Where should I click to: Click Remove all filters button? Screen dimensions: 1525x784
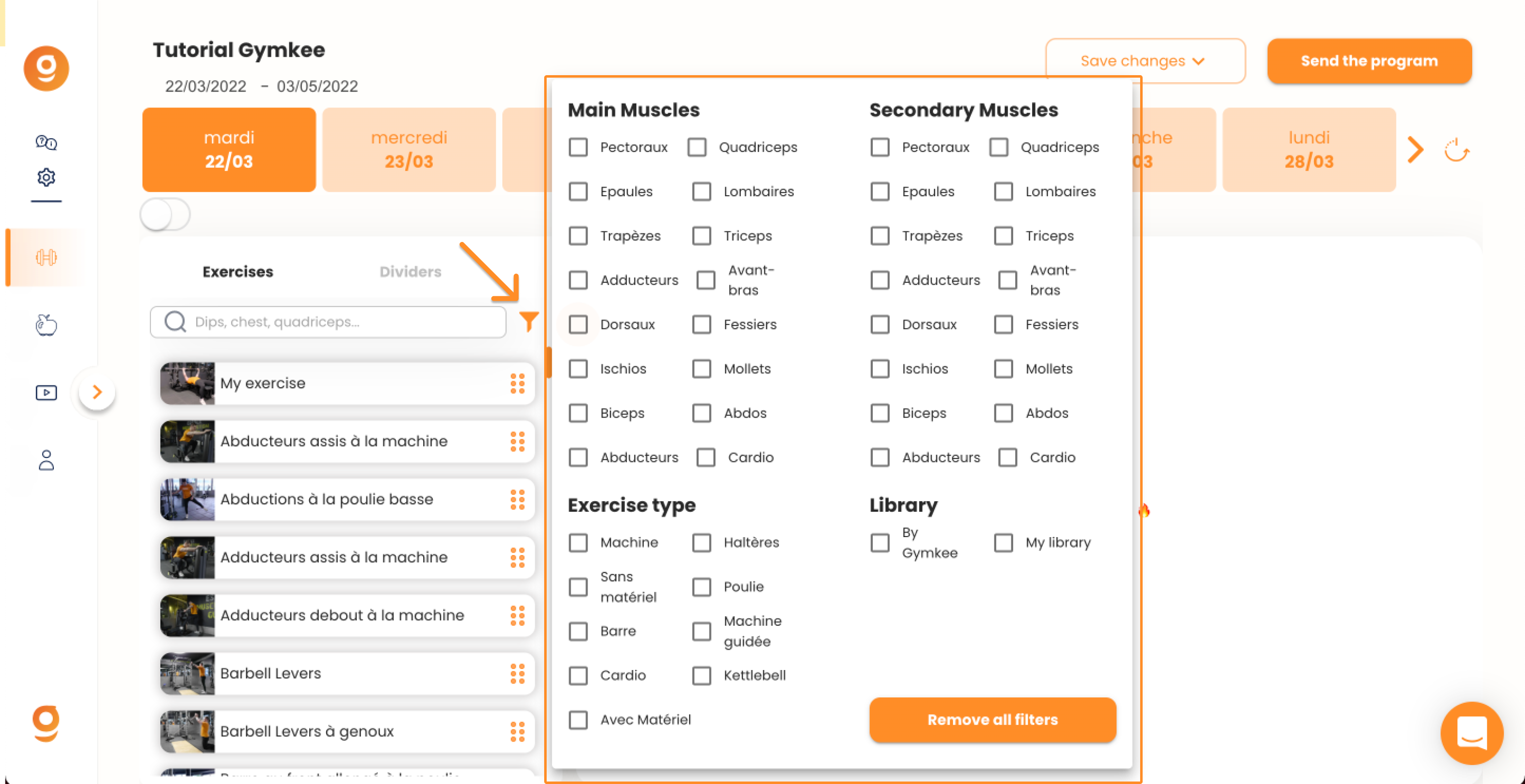click(992, 719)
